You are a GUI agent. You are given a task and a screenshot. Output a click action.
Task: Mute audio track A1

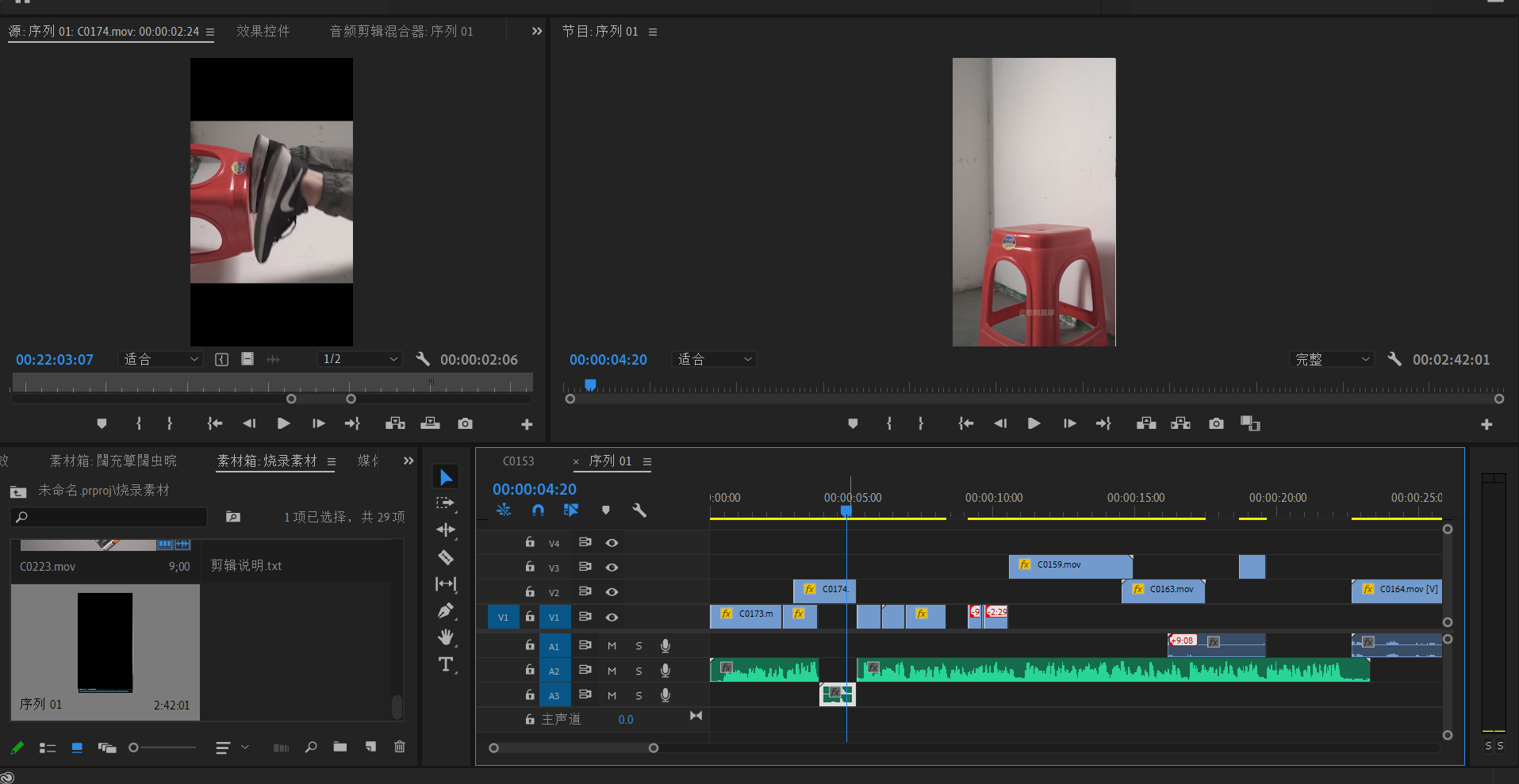pos(612,646)
